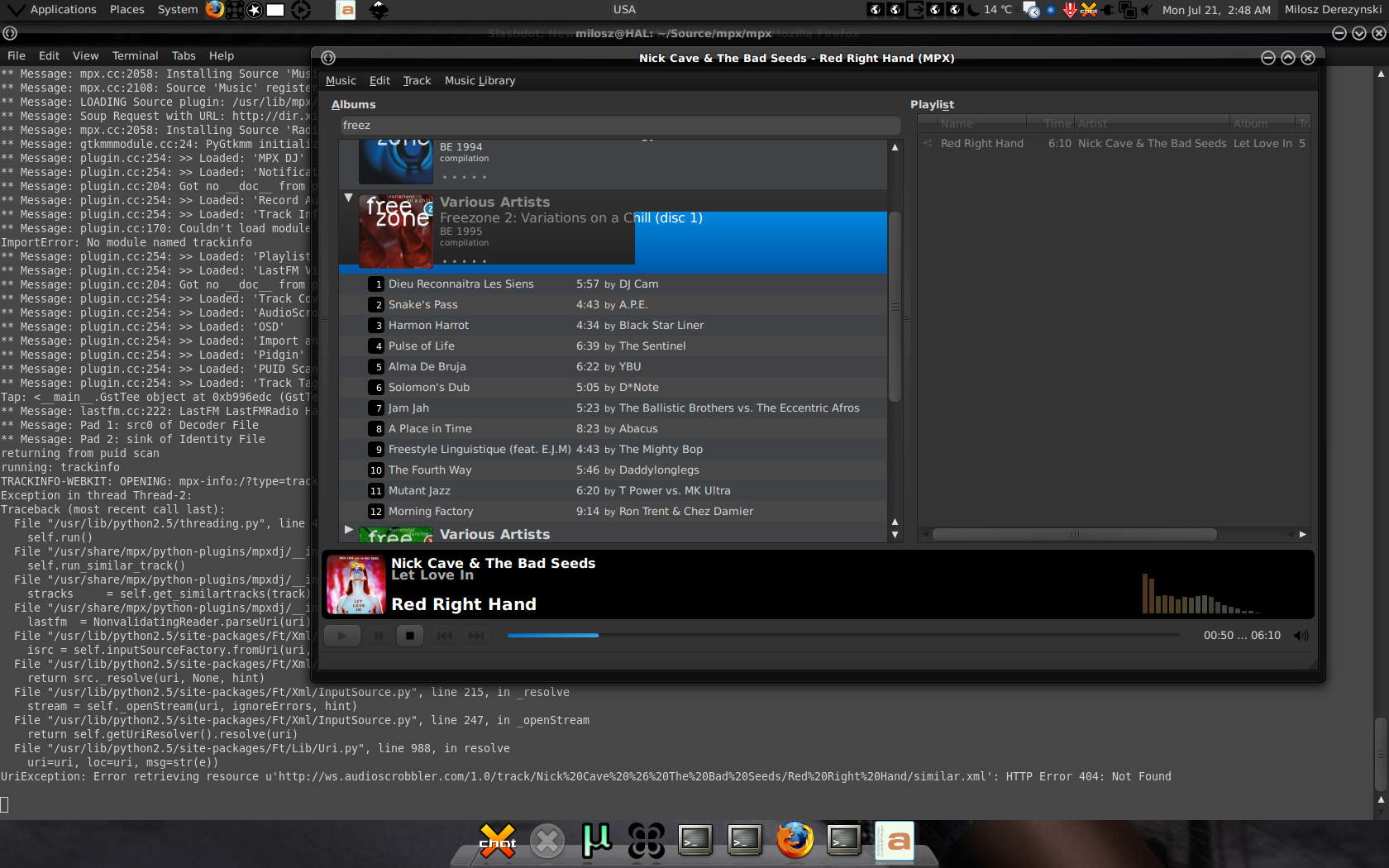Screen dimensions: 1389x868
Task: Select the 'Red Right Hand' playlist row
Action: click(1115, 144)
